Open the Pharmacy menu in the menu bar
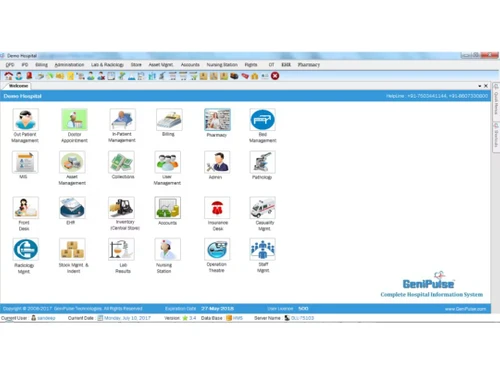Image resolution: width=500 pixels, height=375 pixels. 309,65
